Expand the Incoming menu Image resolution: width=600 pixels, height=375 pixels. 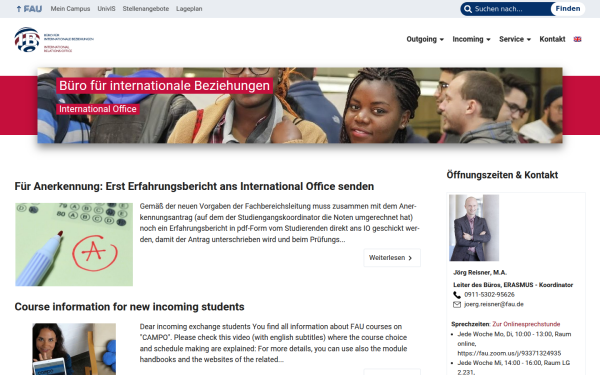click(x=471, y=39)
